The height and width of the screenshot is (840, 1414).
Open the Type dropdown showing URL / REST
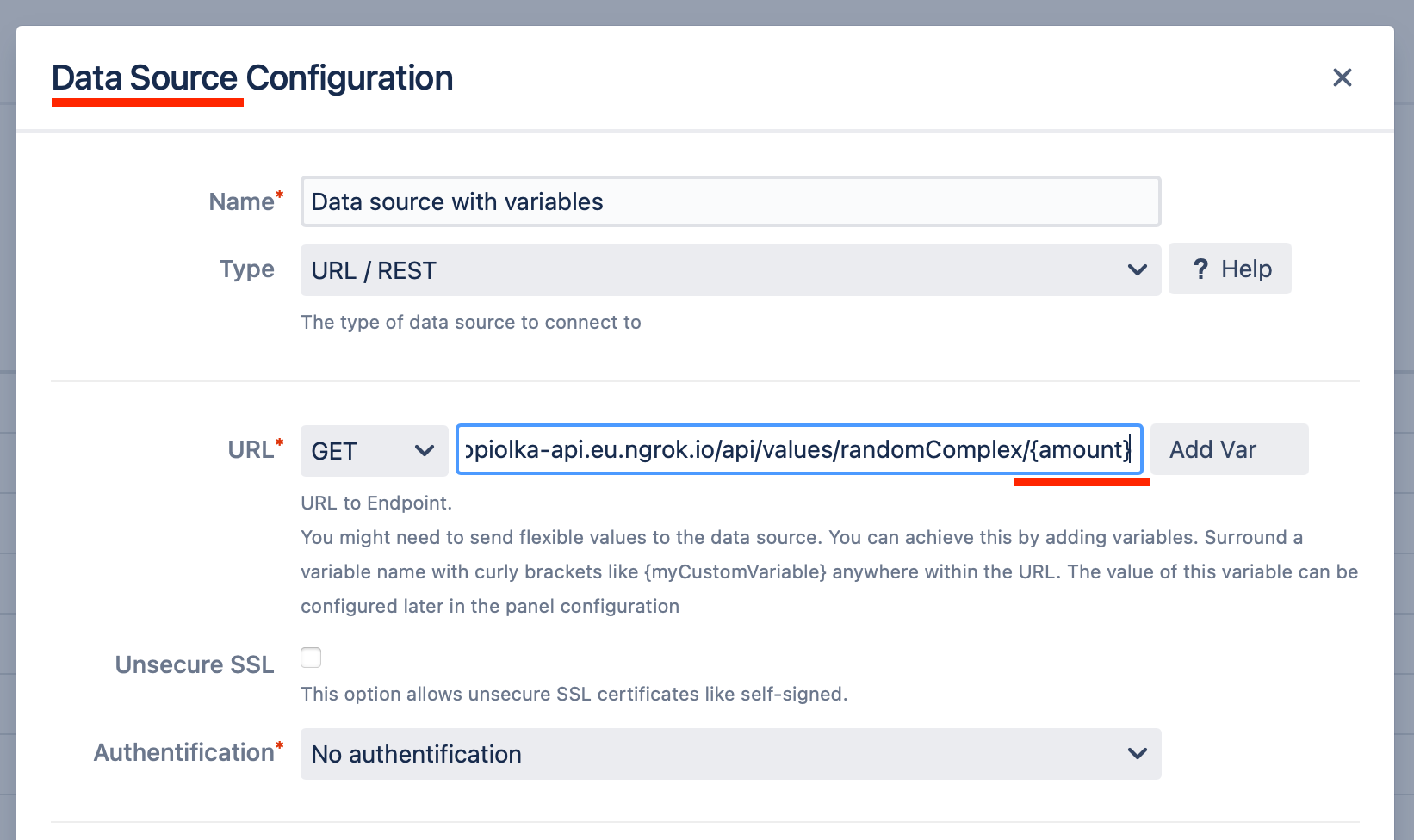point(730,270)
